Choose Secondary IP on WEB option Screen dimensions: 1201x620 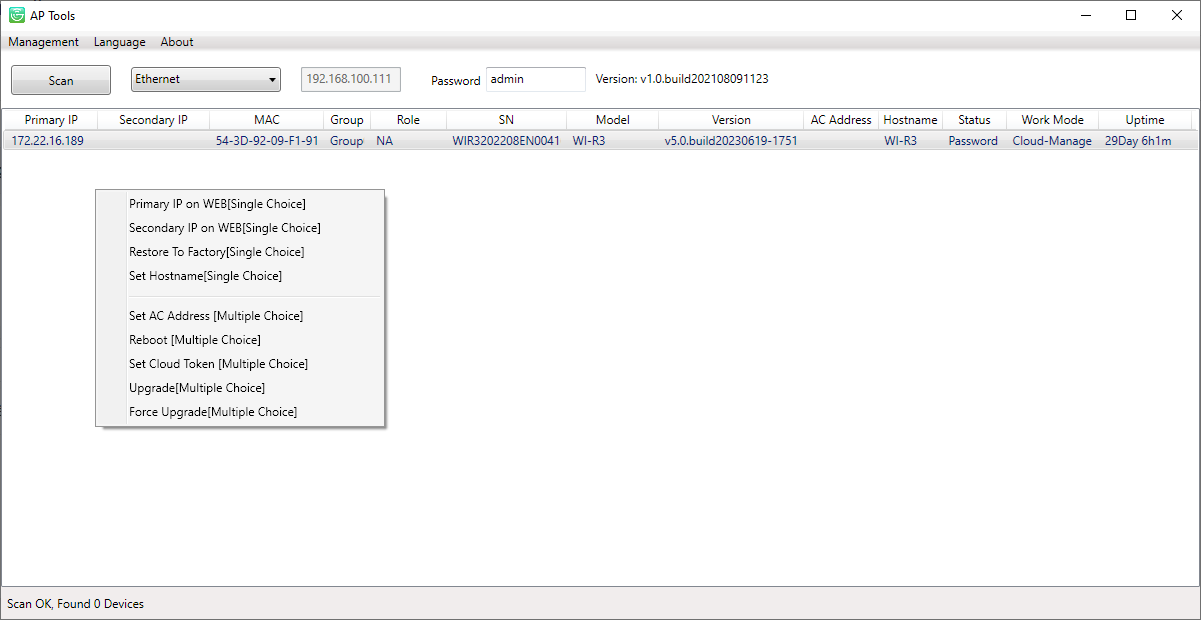[x=224, y=228]
